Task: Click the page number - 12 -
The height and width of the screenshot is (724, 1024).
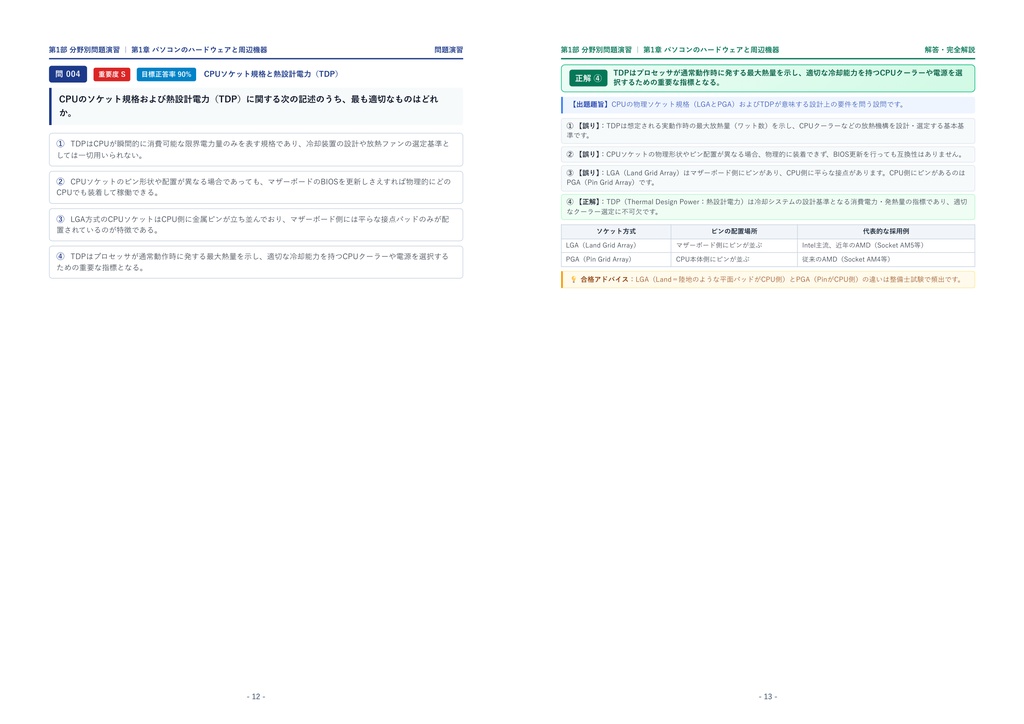Action: (x=256, y=697)
